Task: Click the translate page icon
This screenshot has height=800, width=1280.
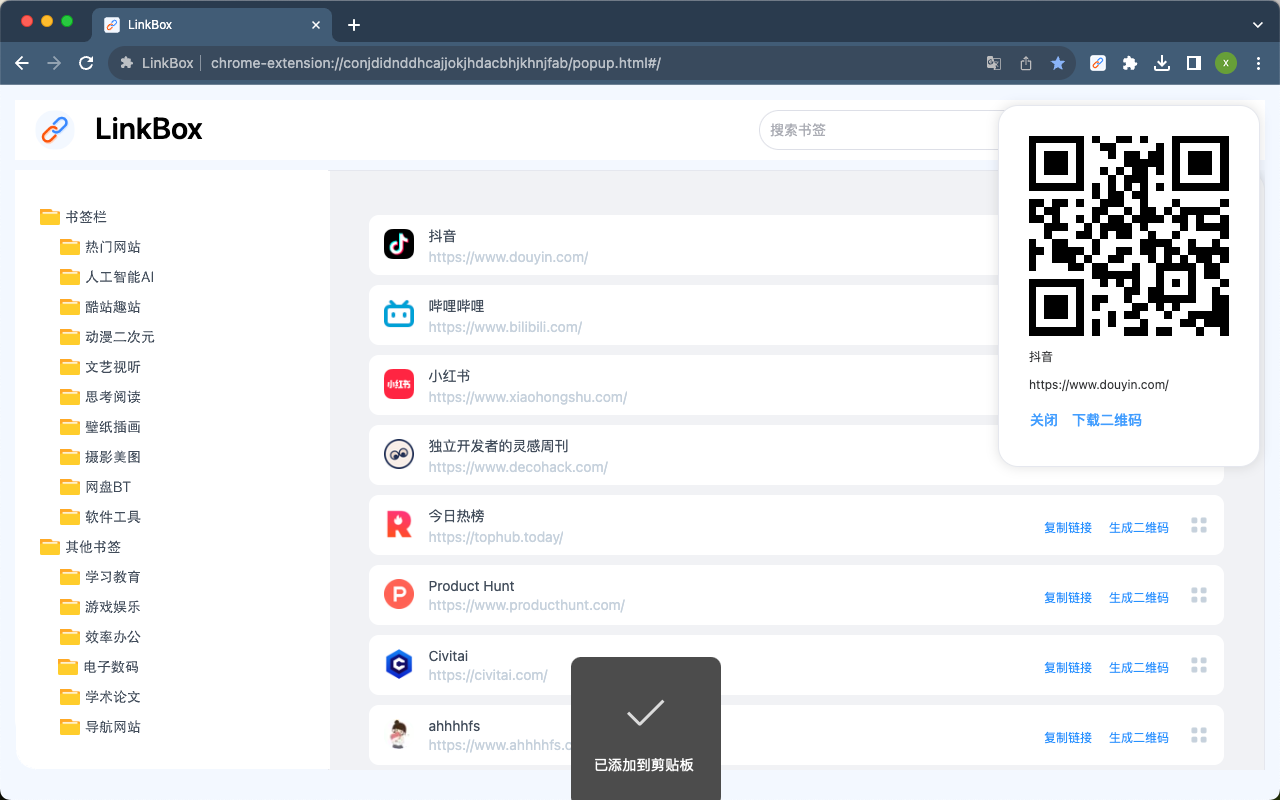Action: tap(994, 63)
